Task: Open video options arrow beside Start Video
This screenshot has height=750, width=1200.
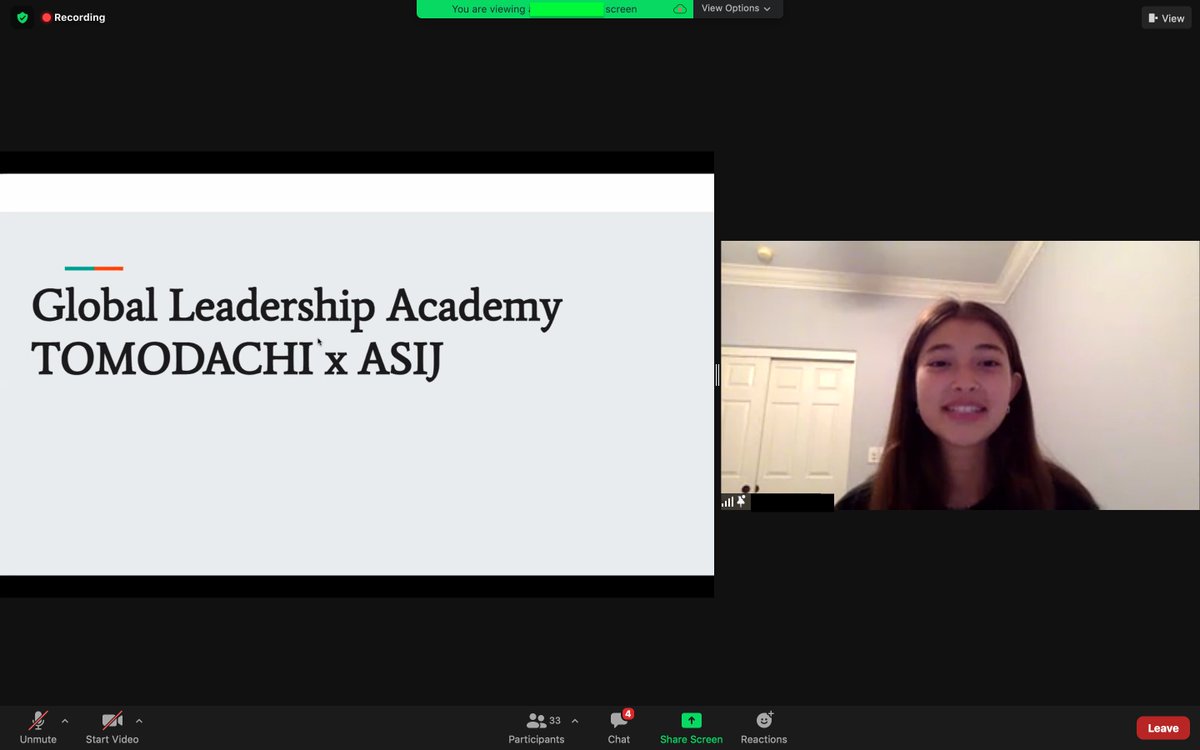Action: tap(139, 720)
